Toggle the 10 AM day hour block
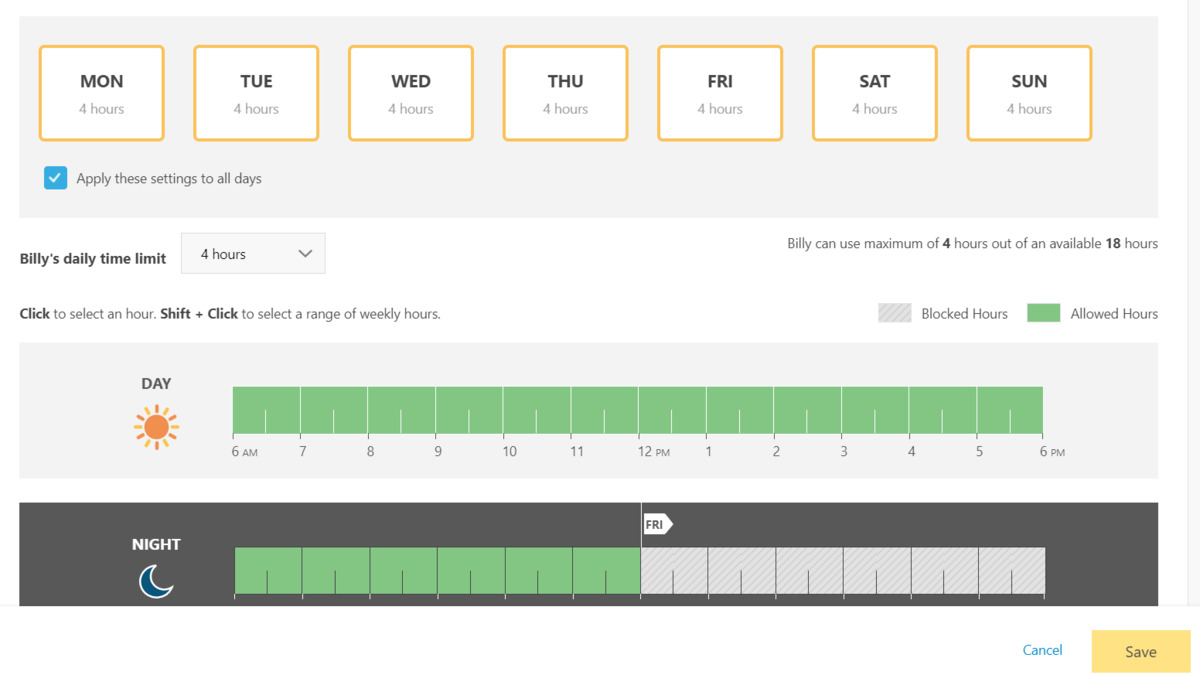Viewport: 1200px width, 675px height. pyautogui.click(x=537, y=410)
